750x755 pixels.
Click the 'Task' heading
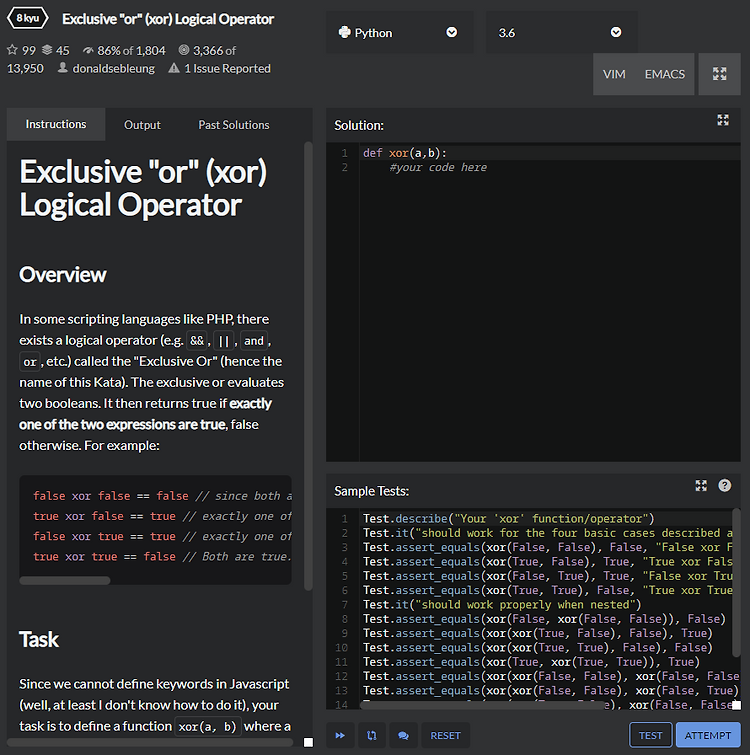point(39,639)
